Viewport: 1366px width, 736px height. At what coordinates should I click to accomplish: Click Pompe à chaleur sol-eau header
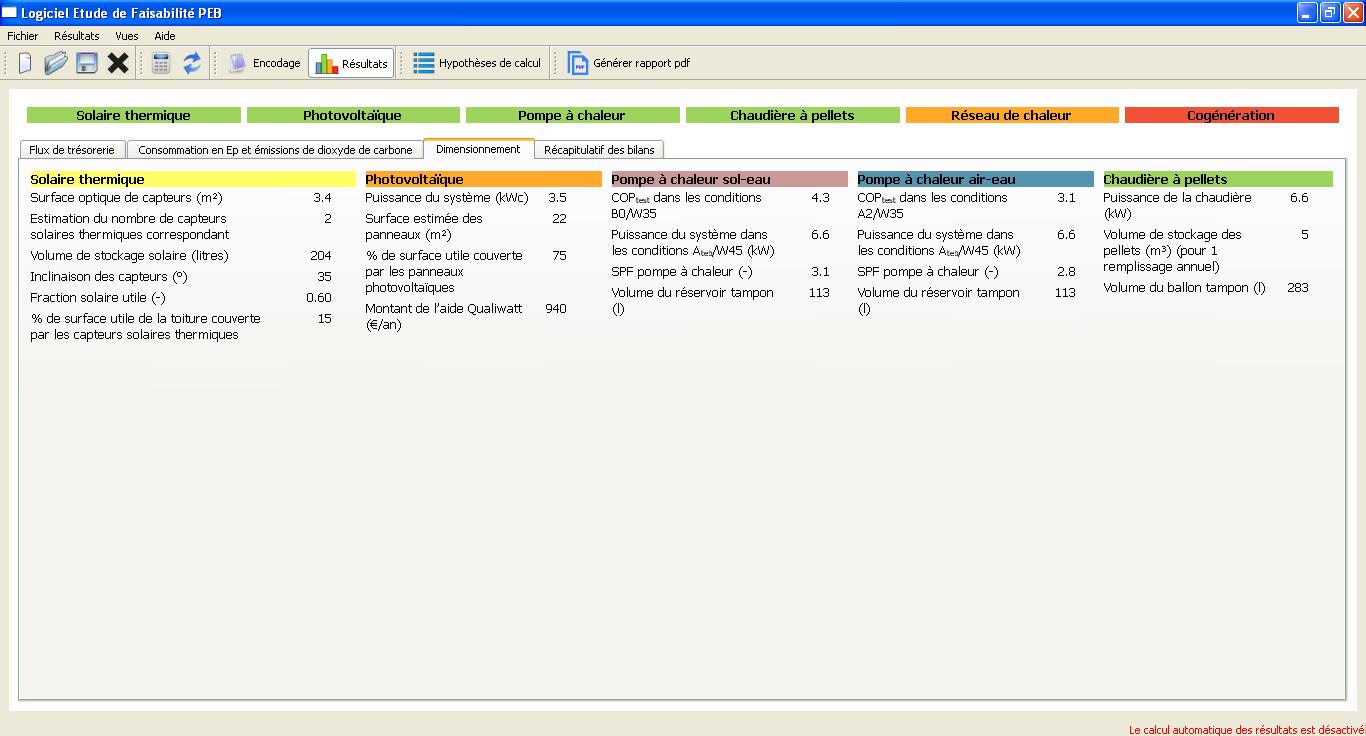tap(729, 179)
